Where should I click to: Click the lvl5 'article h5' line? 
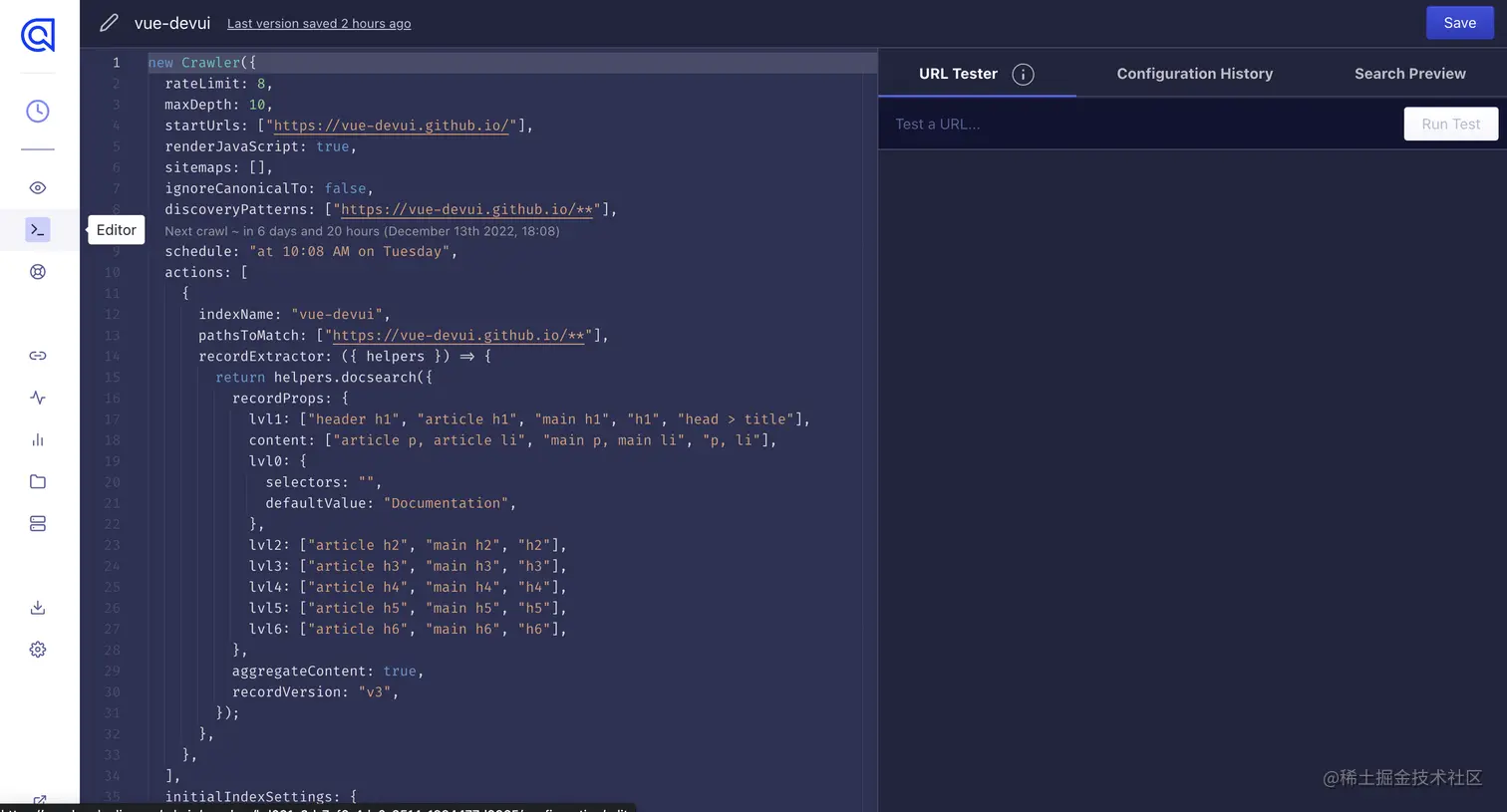(x=408, y=607)
